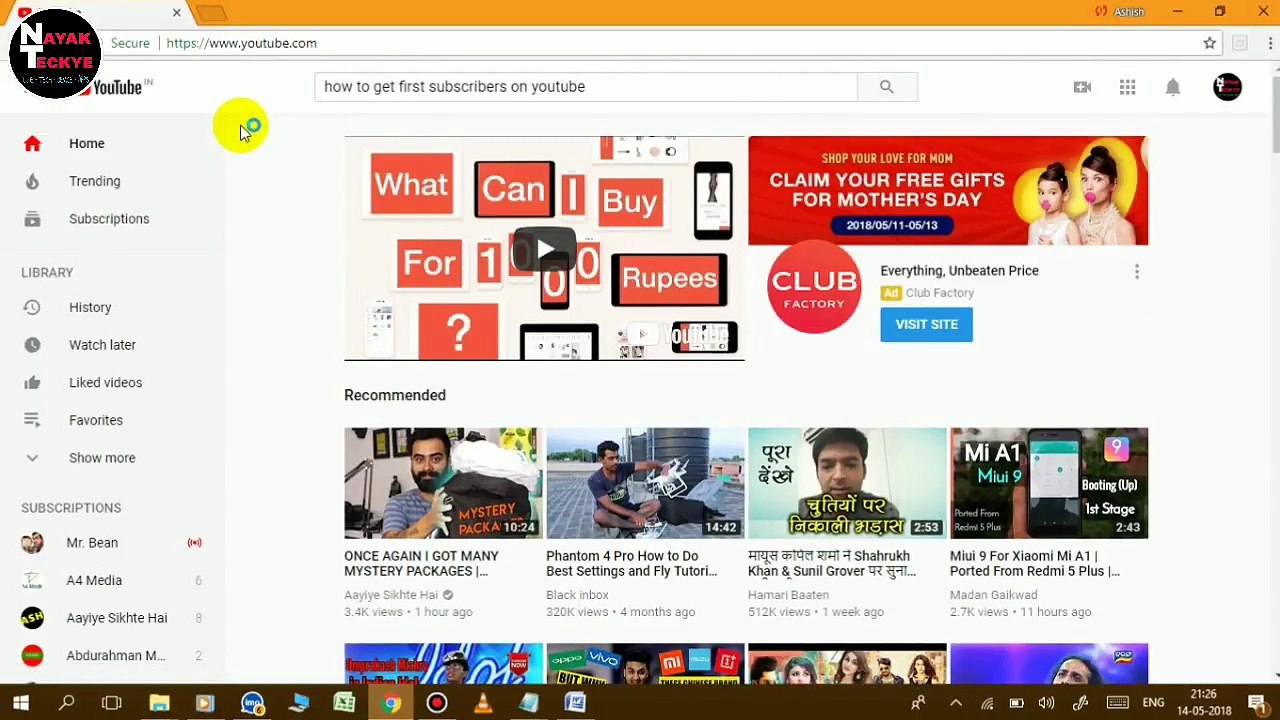The image size is (1280, 720).
Task: Click the Chrome address bar URL
Action: pyautogui.click(x=241, y=43)
